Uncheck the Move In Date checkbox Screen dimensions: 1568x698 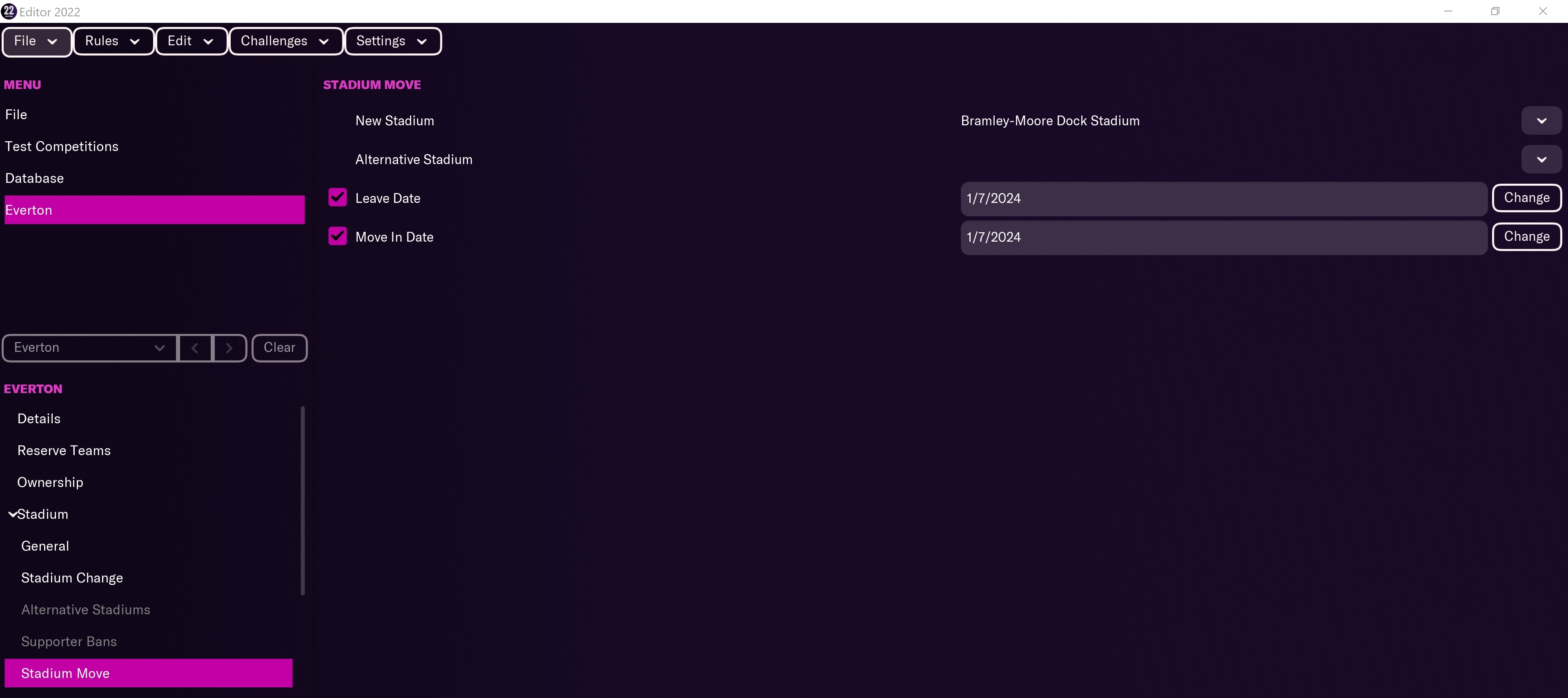coord(337,236)
